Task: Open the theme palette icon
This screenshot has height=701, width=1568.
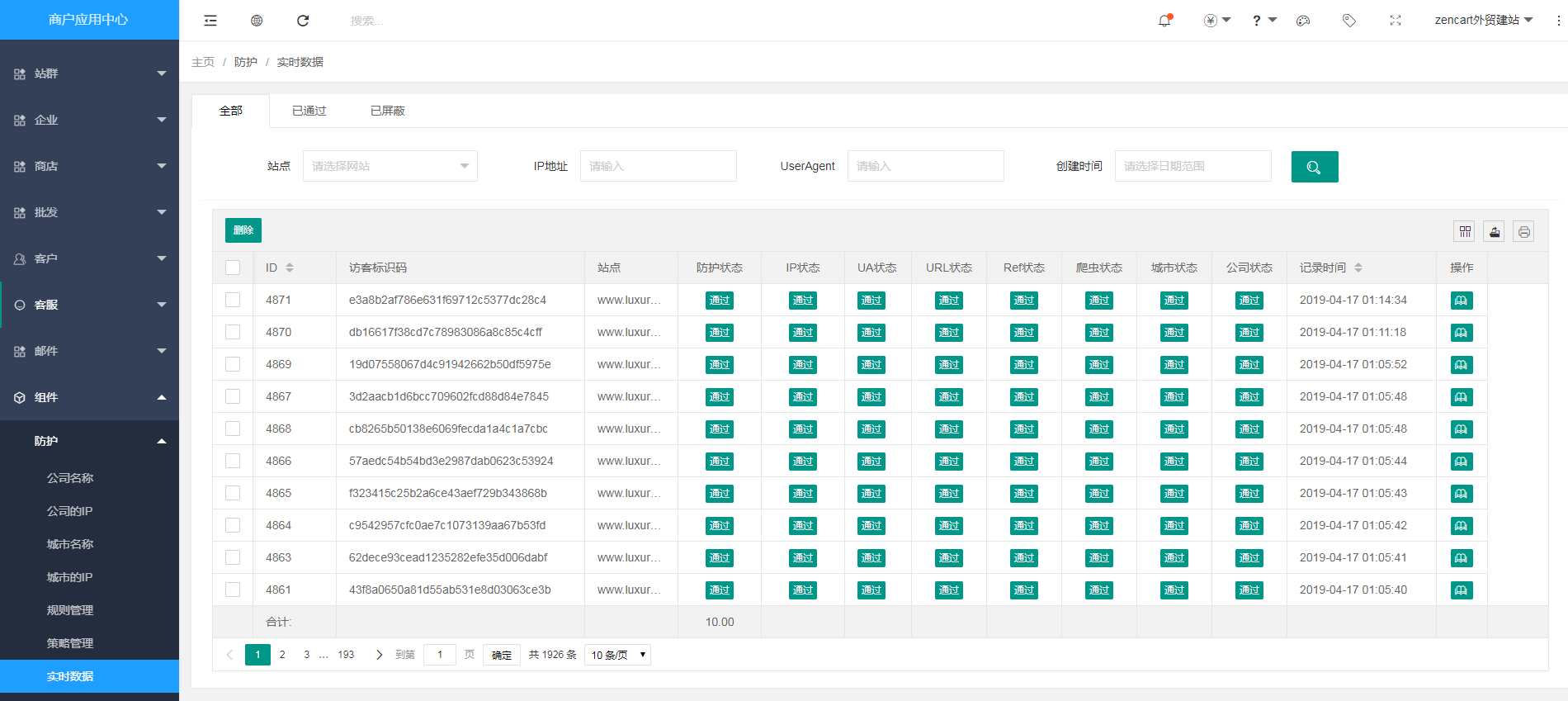Action: click(1303, 21)
